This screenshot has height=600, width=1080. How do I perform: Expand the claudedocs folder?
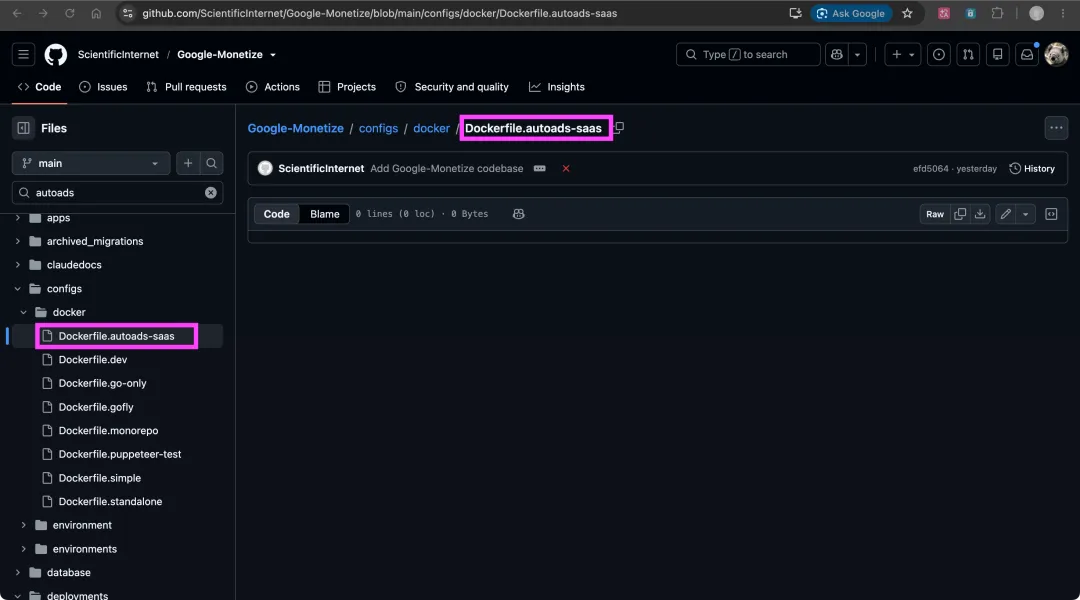tap(17, 265)
